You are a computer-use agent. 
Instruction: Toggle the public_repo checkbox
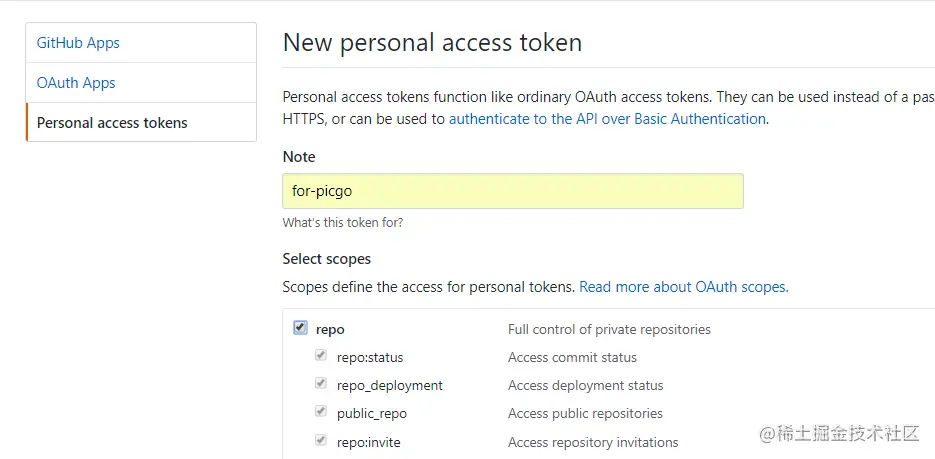click(321, 411)
